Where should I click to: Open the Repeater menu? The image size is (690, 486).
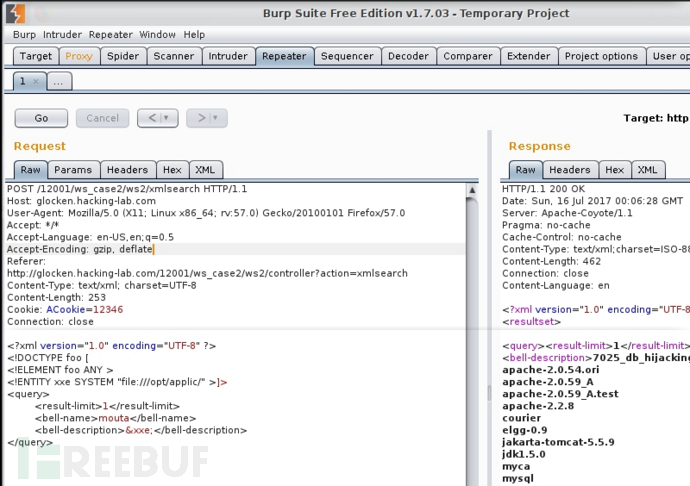(110, 34)
